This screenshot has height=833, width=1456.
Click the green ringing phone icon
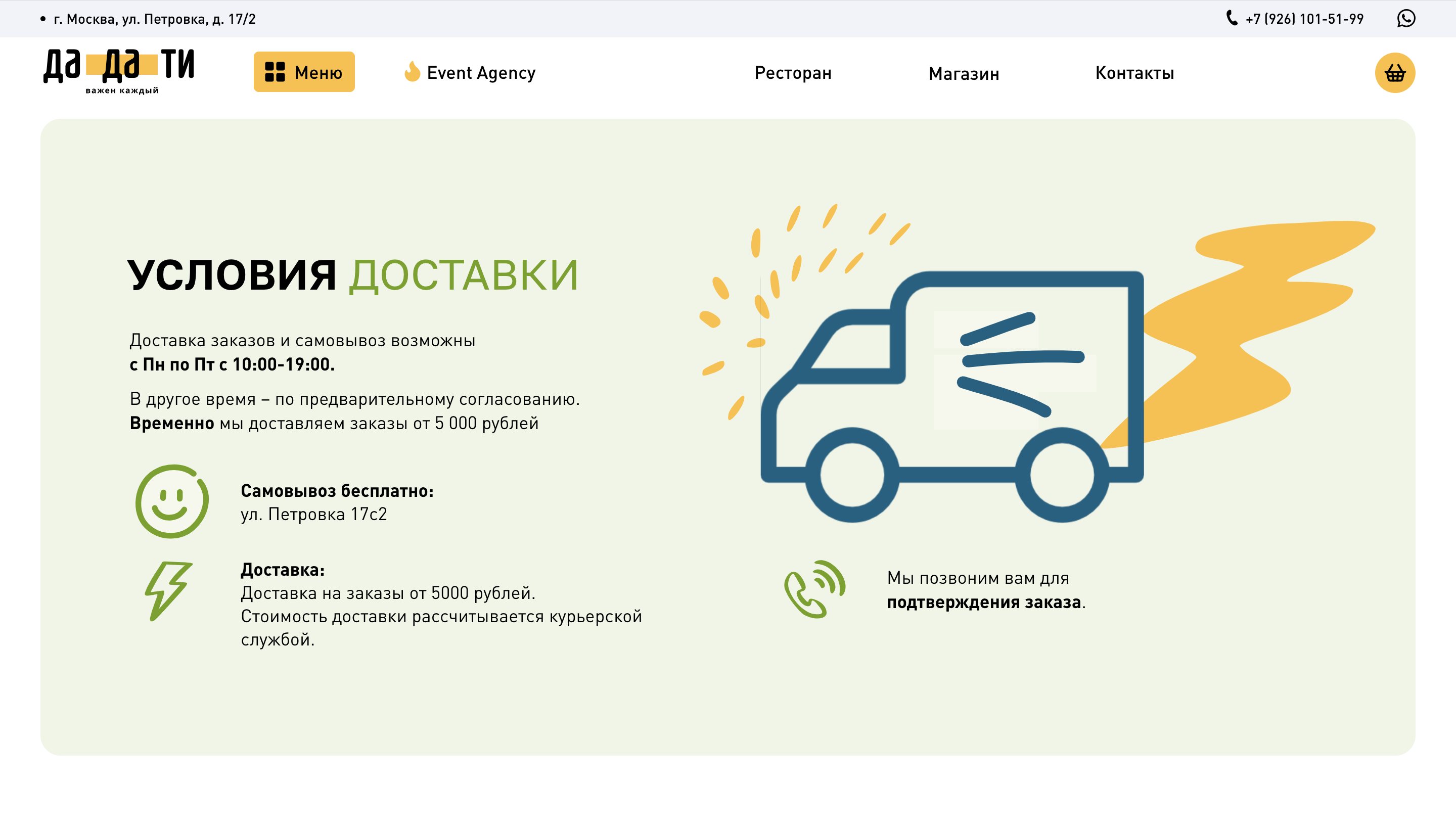coord(814,589)
